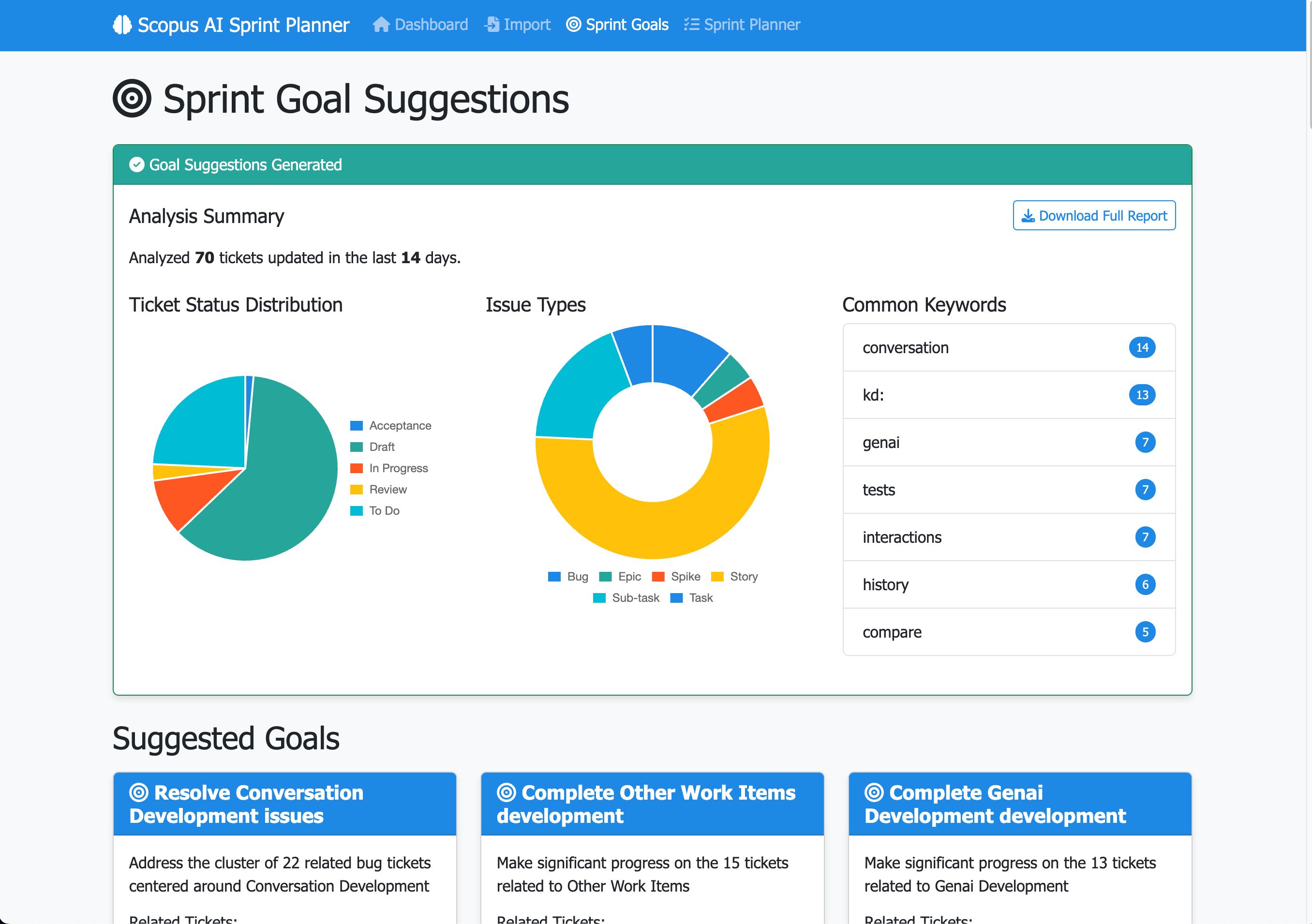
Task: Select the Sprint Goals nav item
Action: [x=617, y=25]
